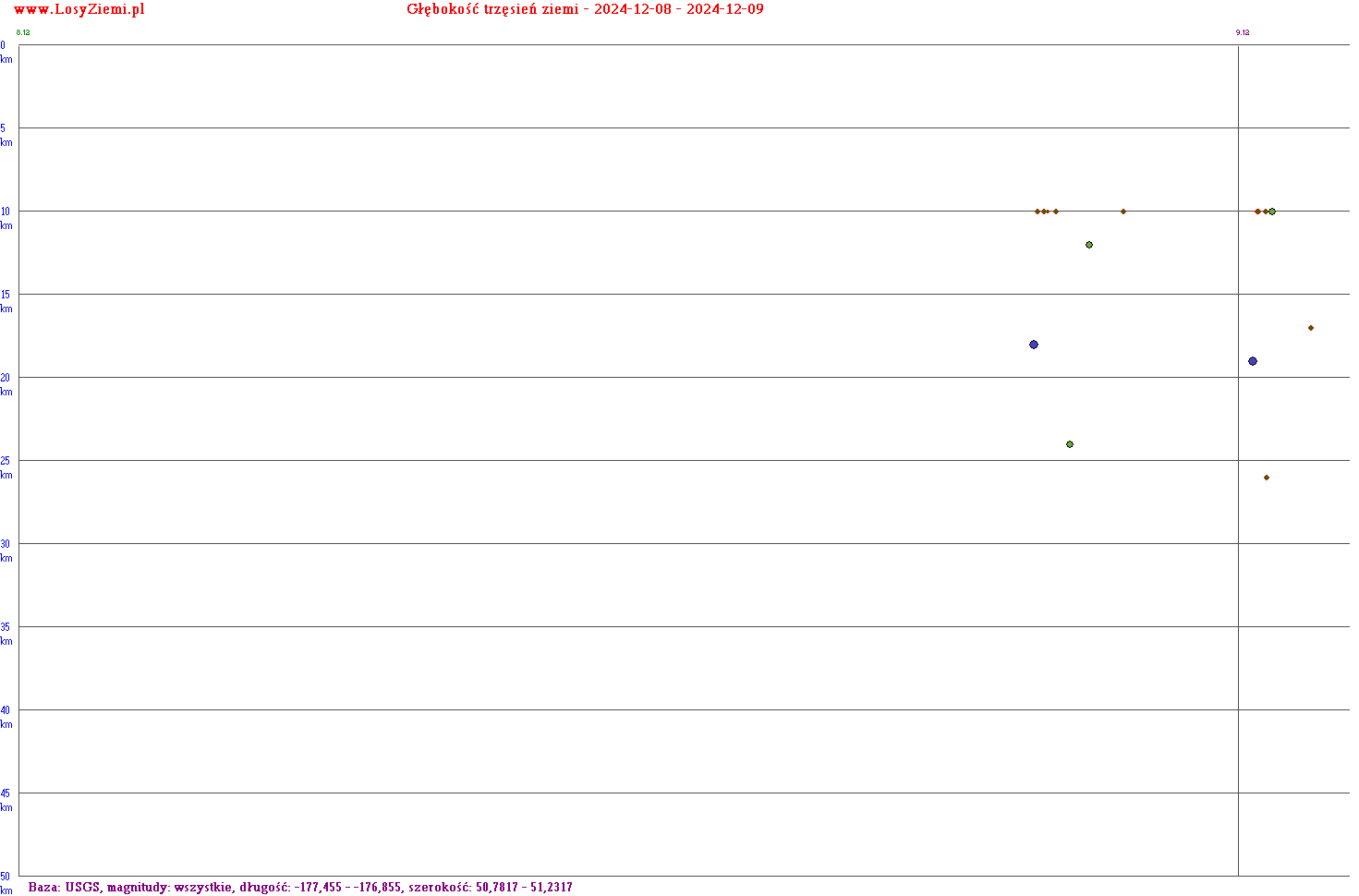Click the Baza: USGS footer text
The height and width of the screenshot is (896, 1359).
click(300, 888)
